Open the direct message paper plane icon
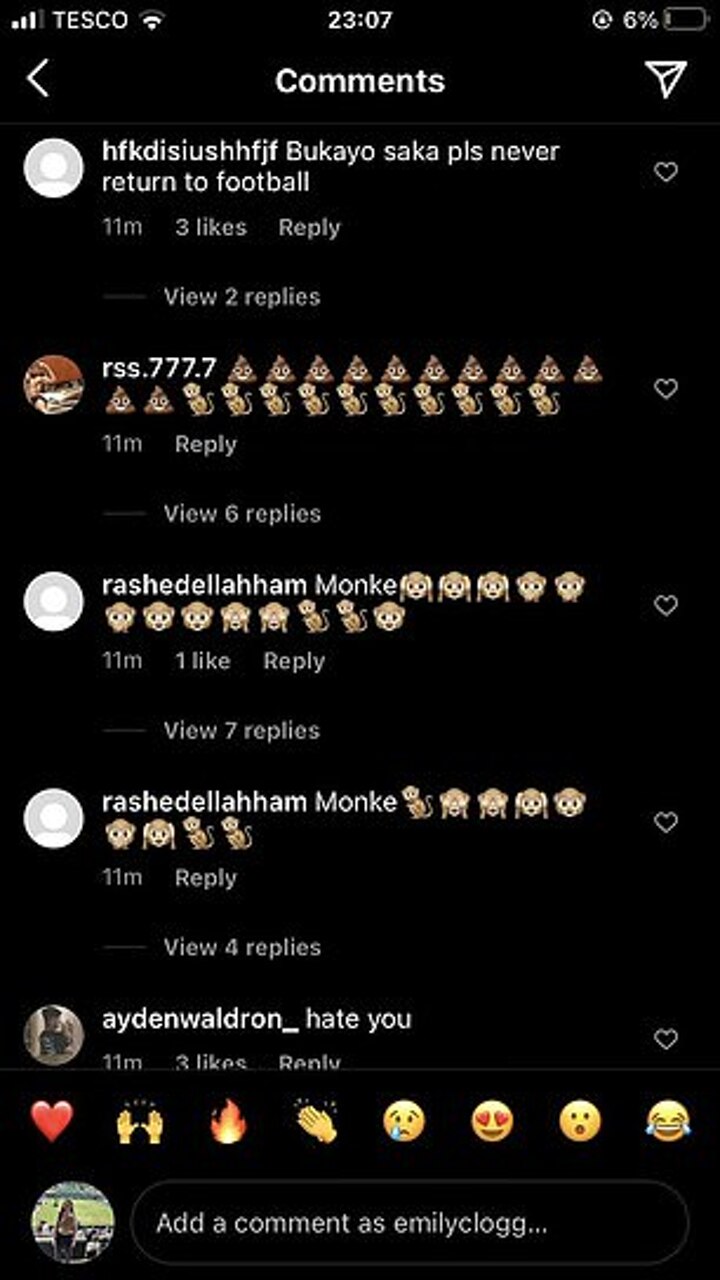 tap(665, 78)
